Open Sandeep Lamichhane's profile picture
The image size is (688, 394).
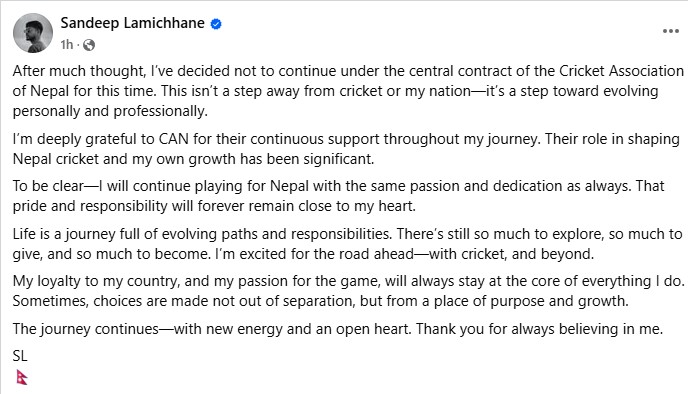point(33,33)
